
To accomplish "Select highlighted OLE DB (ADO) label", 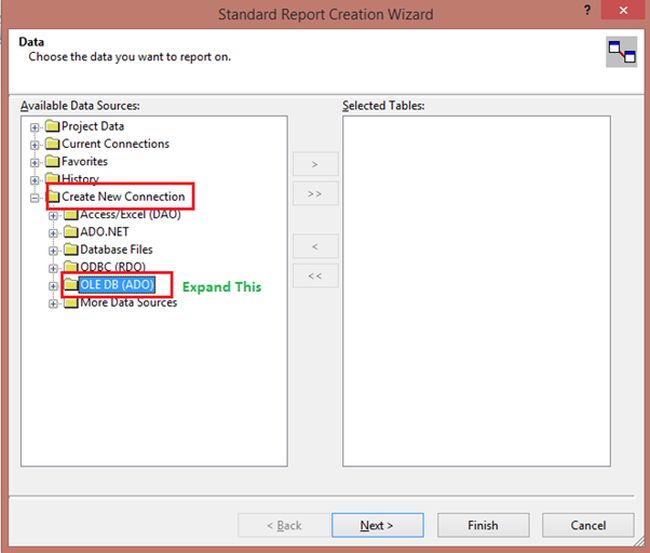I will coord(117,285).
